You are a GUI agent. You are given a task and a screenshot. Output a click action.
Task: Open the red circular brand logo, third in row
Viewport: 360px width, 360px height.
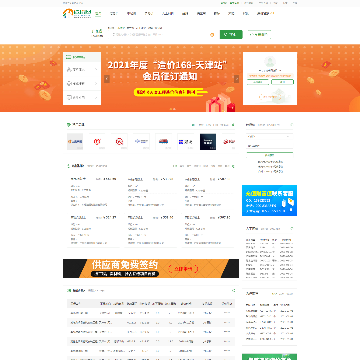119,142
